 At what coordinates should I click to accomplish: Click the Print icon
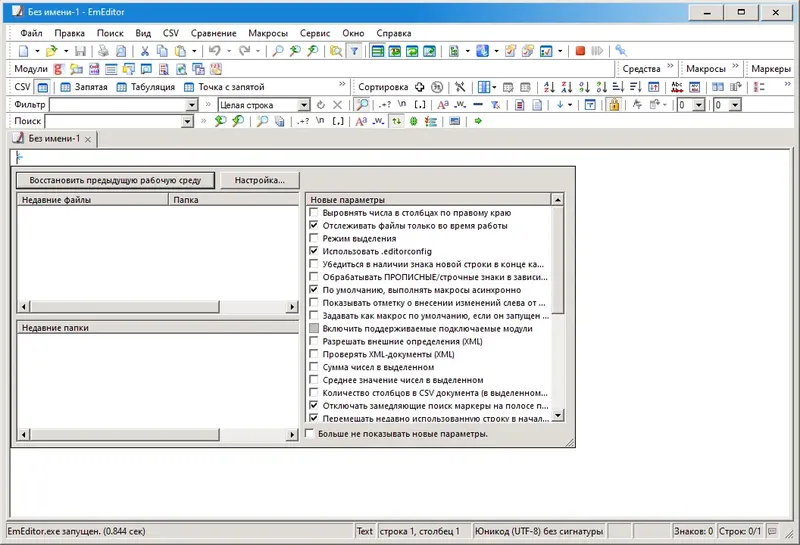point(104,51)
